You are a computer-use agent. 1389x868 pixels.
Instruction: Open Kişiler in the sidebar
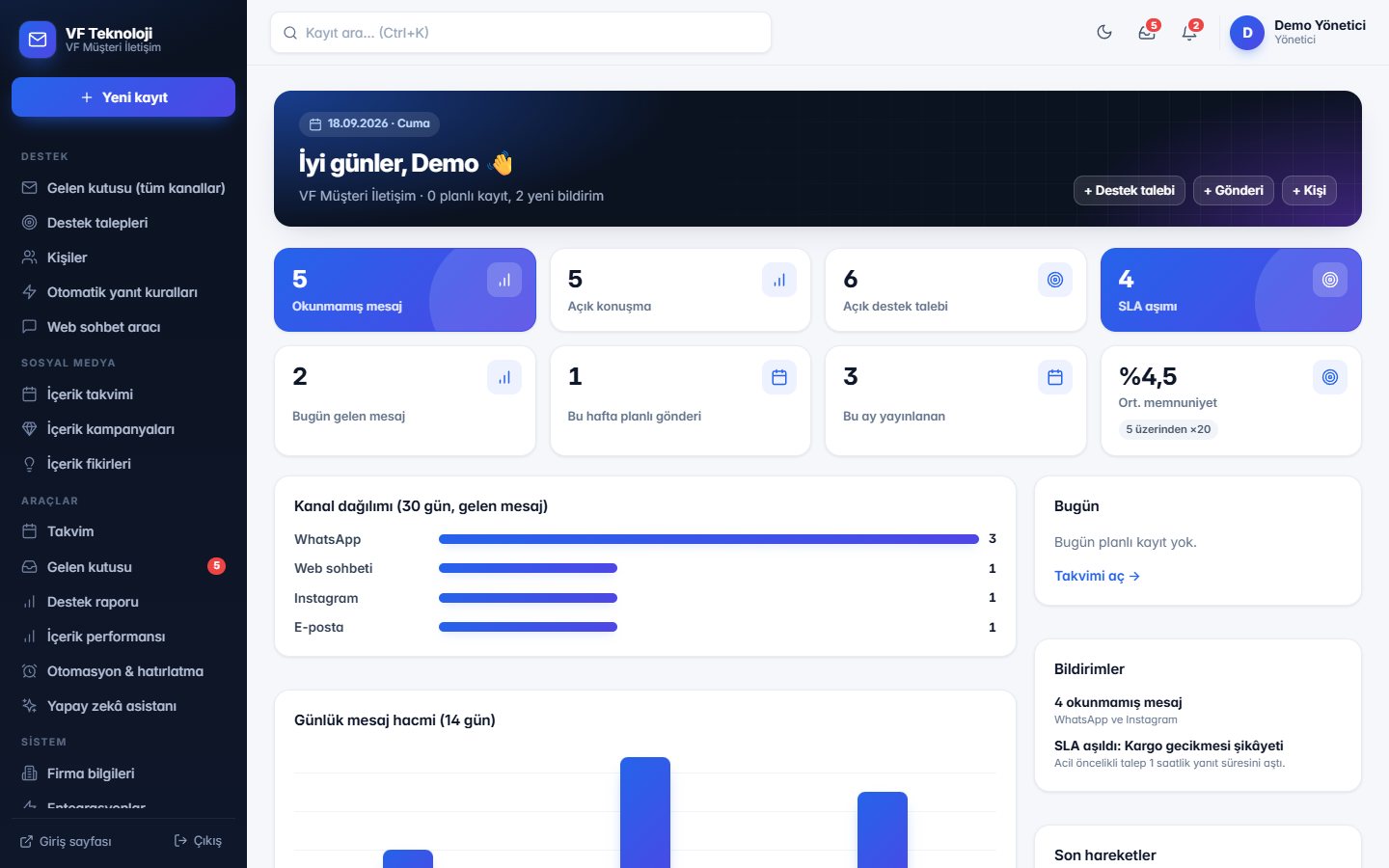[123, 258]
